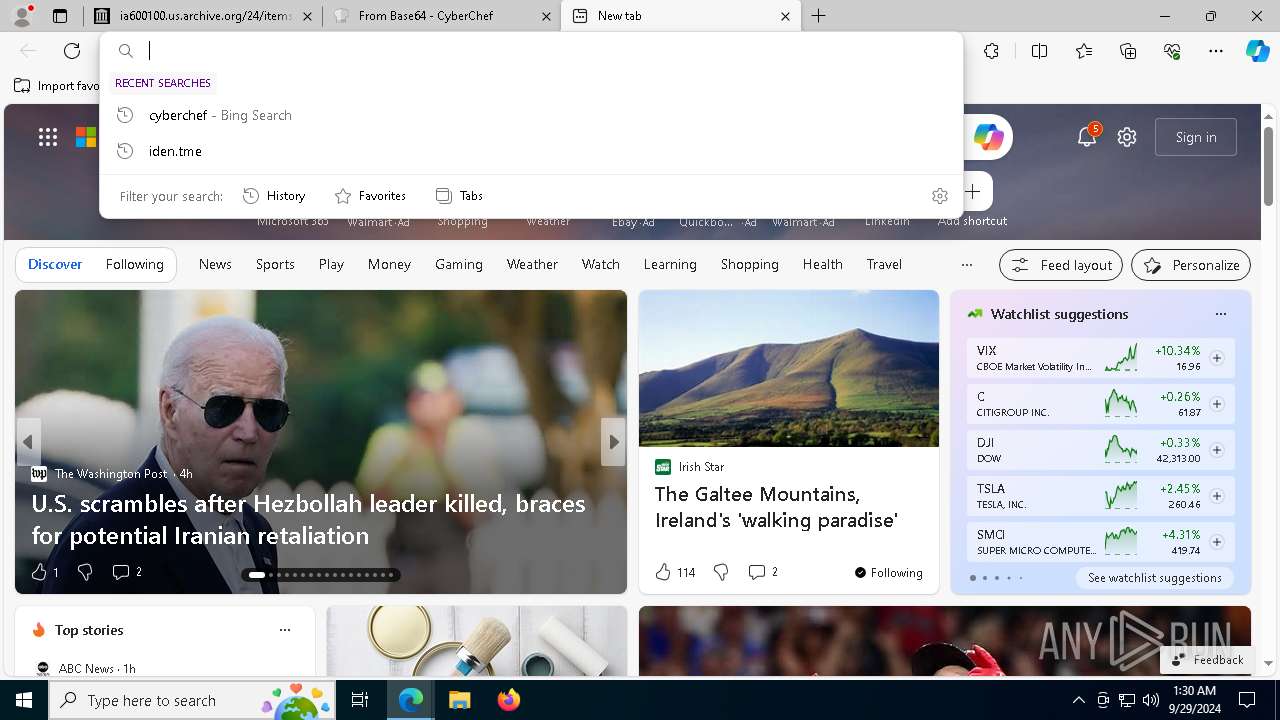Switch to the archive.org tab
1280x720 pixels.
coord(205,16)
